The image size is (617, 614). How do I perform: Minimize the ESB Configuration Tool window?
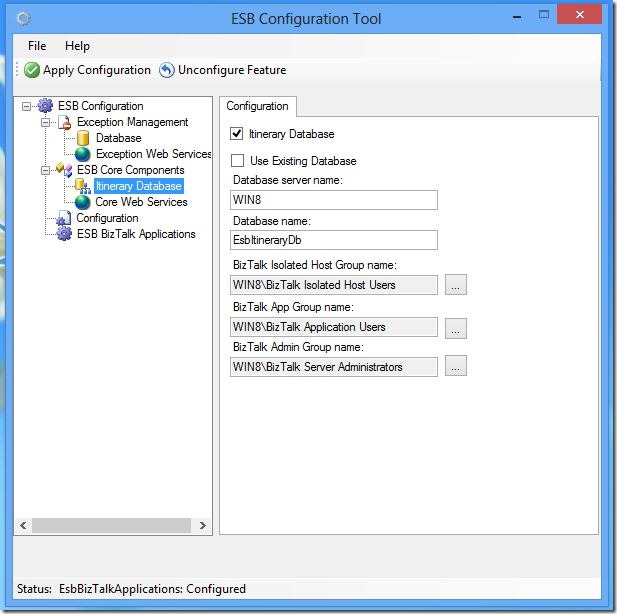pyautogui.click(x=517, y=17)
